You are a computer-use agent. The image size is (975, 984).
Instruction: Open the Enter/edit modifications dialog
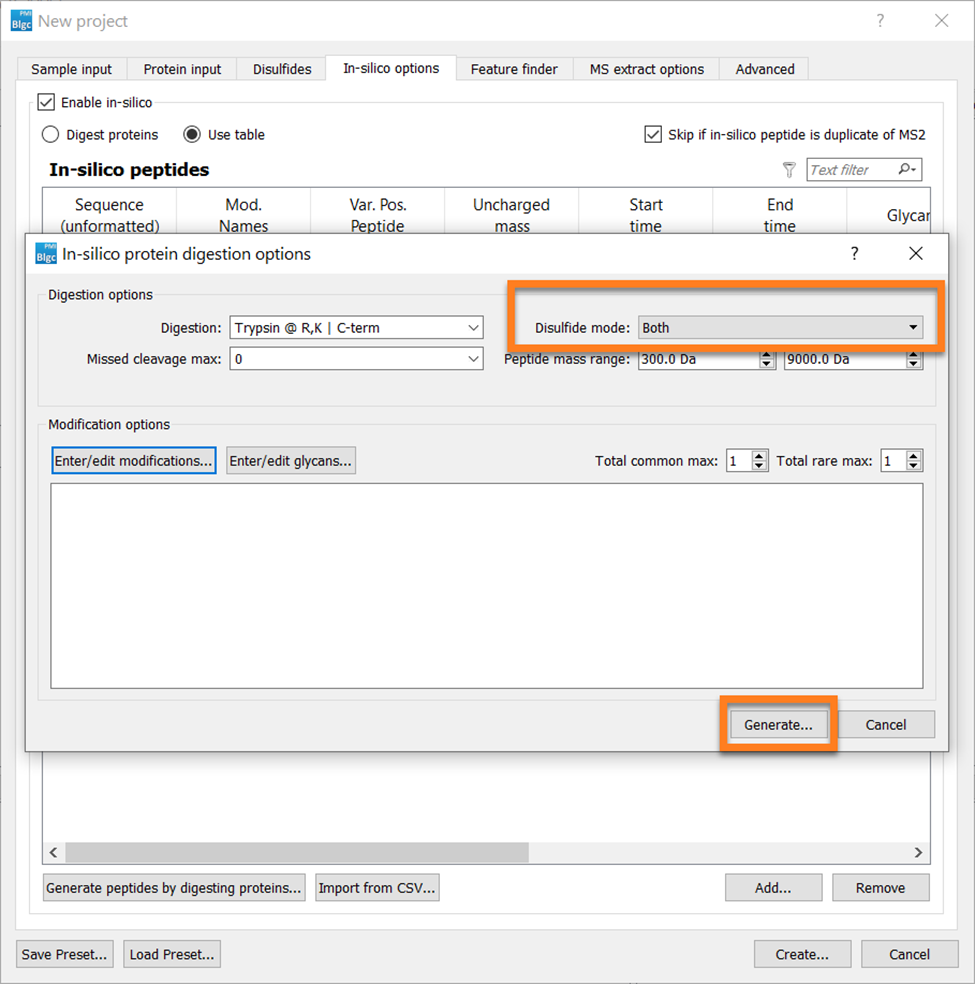[133, 460]
